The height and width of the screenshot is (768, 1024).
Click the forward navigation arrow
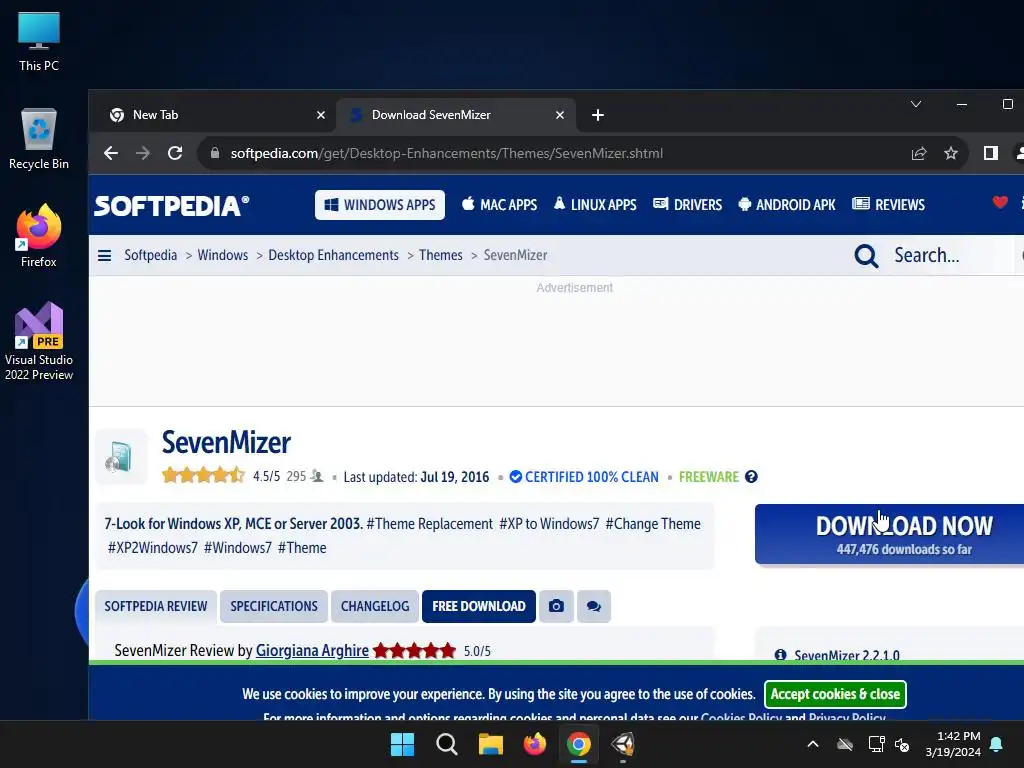pos(142,153)
